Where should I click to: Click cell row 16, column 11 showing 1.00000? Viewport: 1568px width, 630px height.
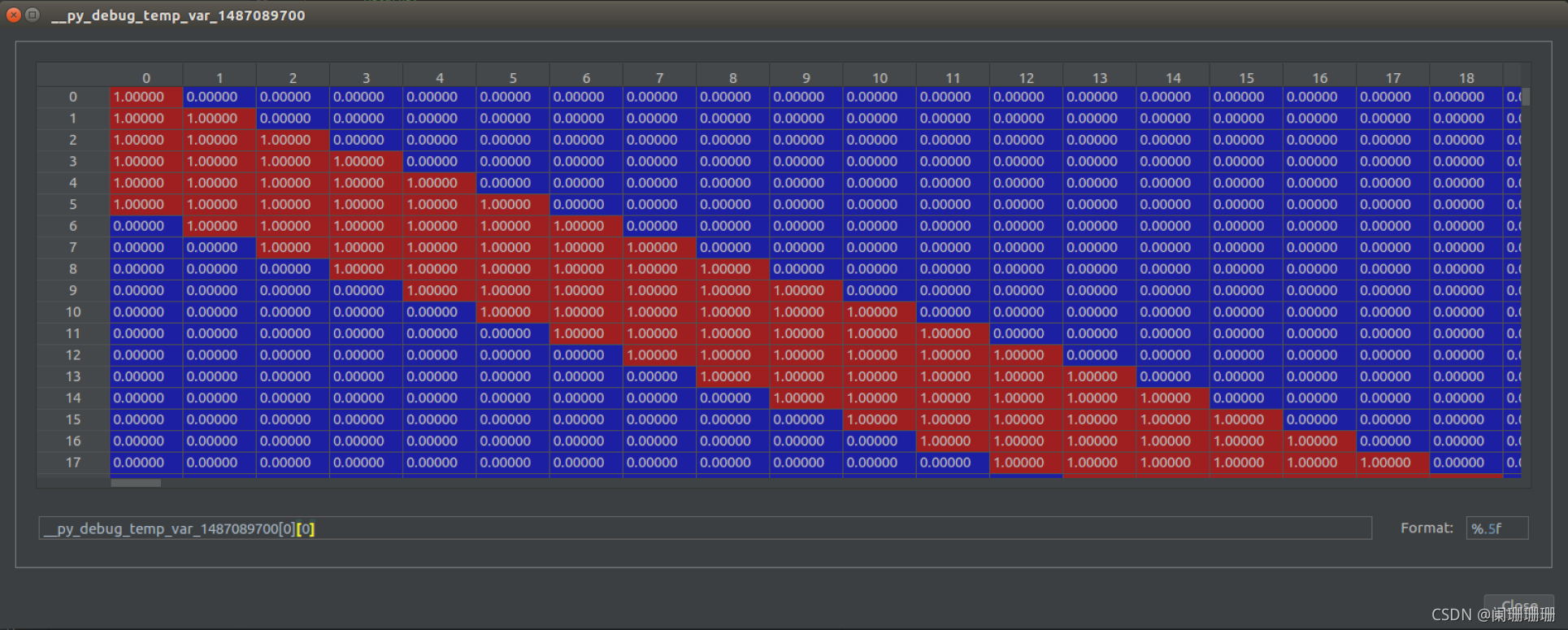click(953, 441)
